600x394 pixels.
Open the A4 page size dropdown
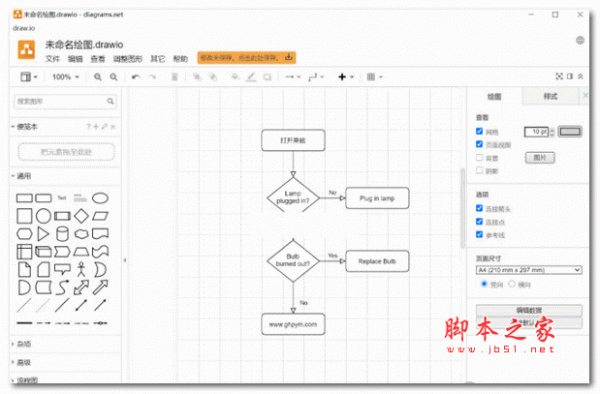[x=529, y=270]
